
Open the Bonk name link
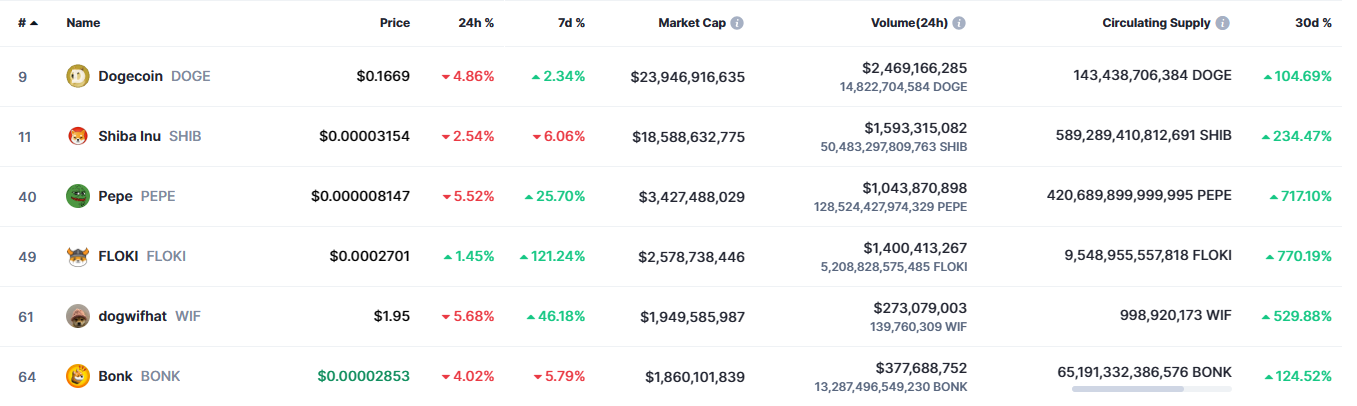115,376
